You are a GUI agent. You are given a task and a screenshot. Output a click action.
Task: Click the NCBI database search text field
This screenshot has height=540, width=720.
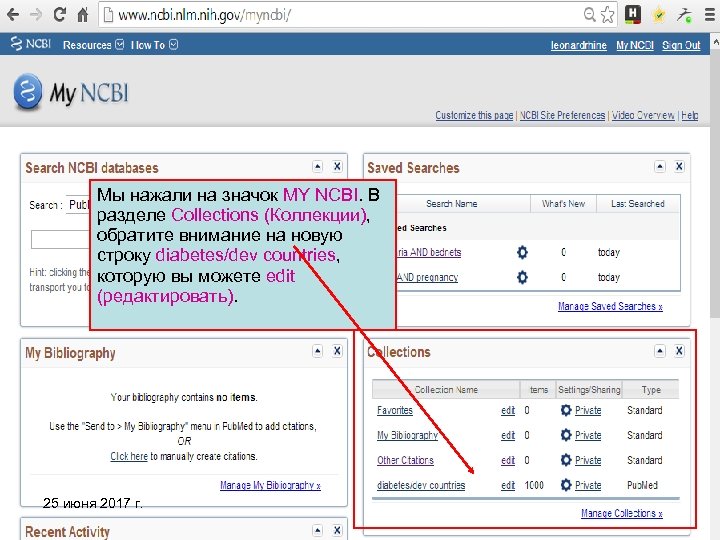click(x=61, y=239)
